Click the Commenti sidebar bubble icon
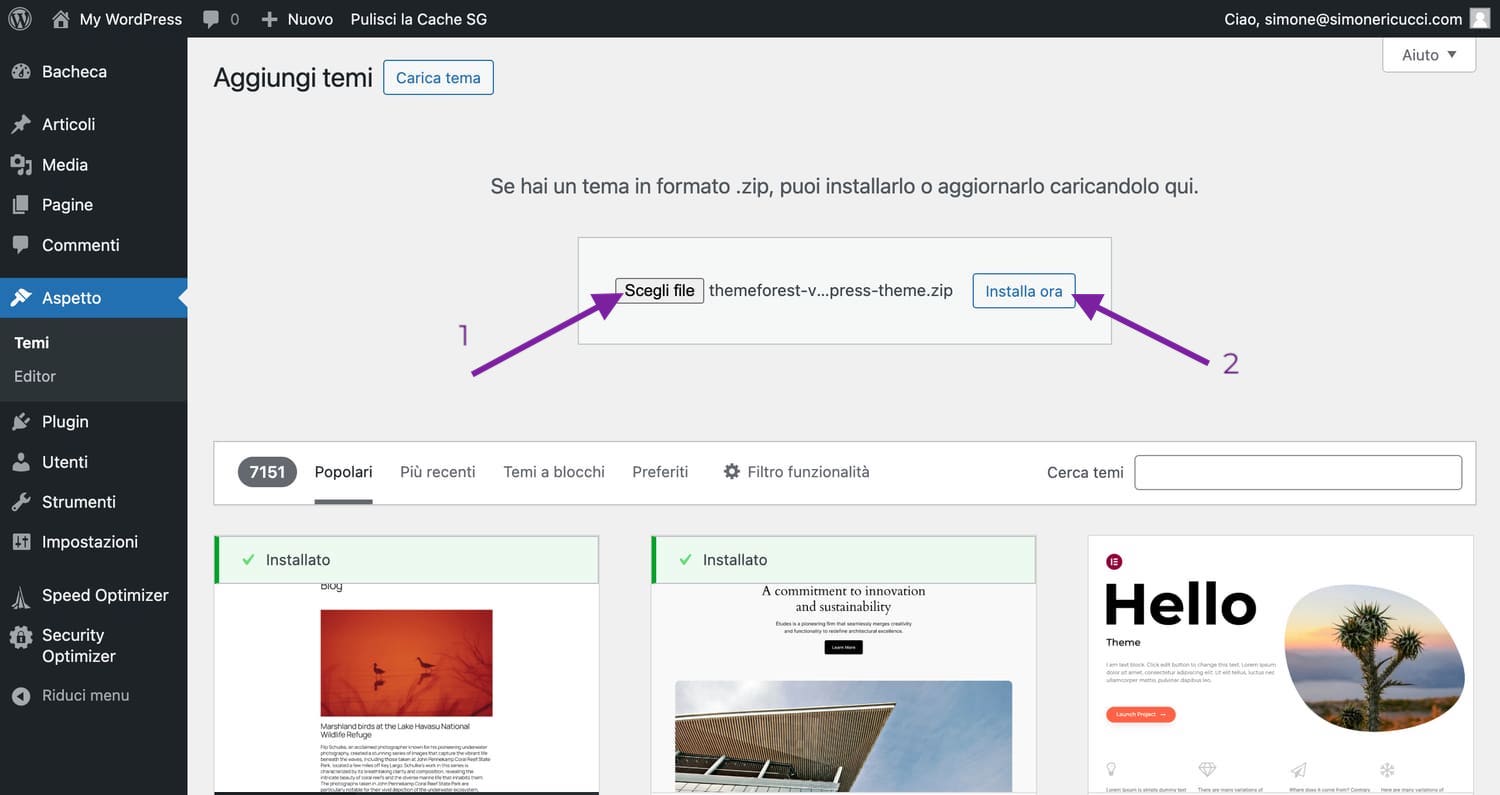This screenshot has width=1500, height=795. coord(21,245)
